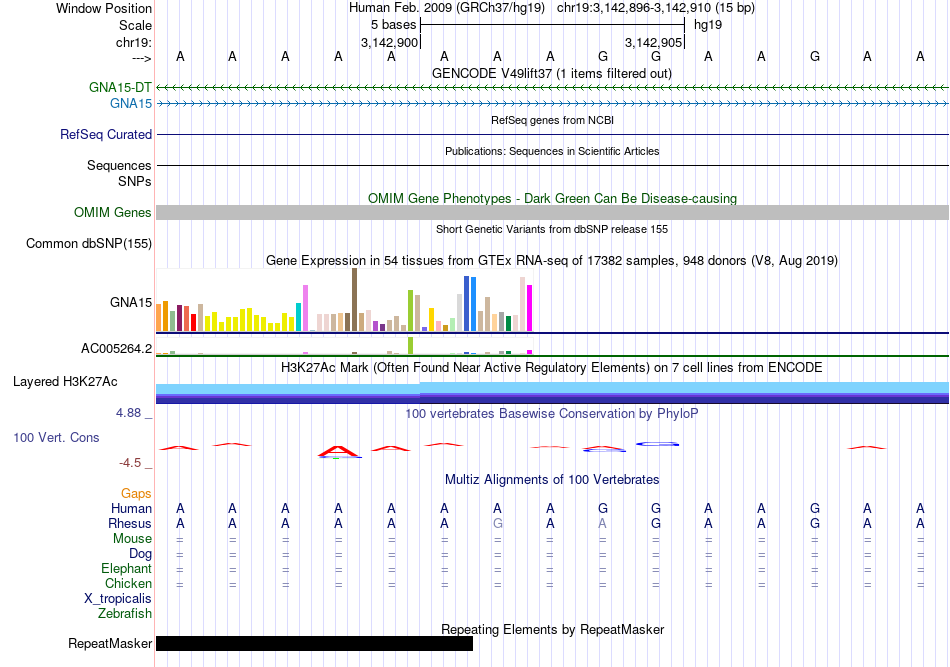Click the GNA15-DT gene track label
The image size is (950, 667).
(x=120, y=87)
